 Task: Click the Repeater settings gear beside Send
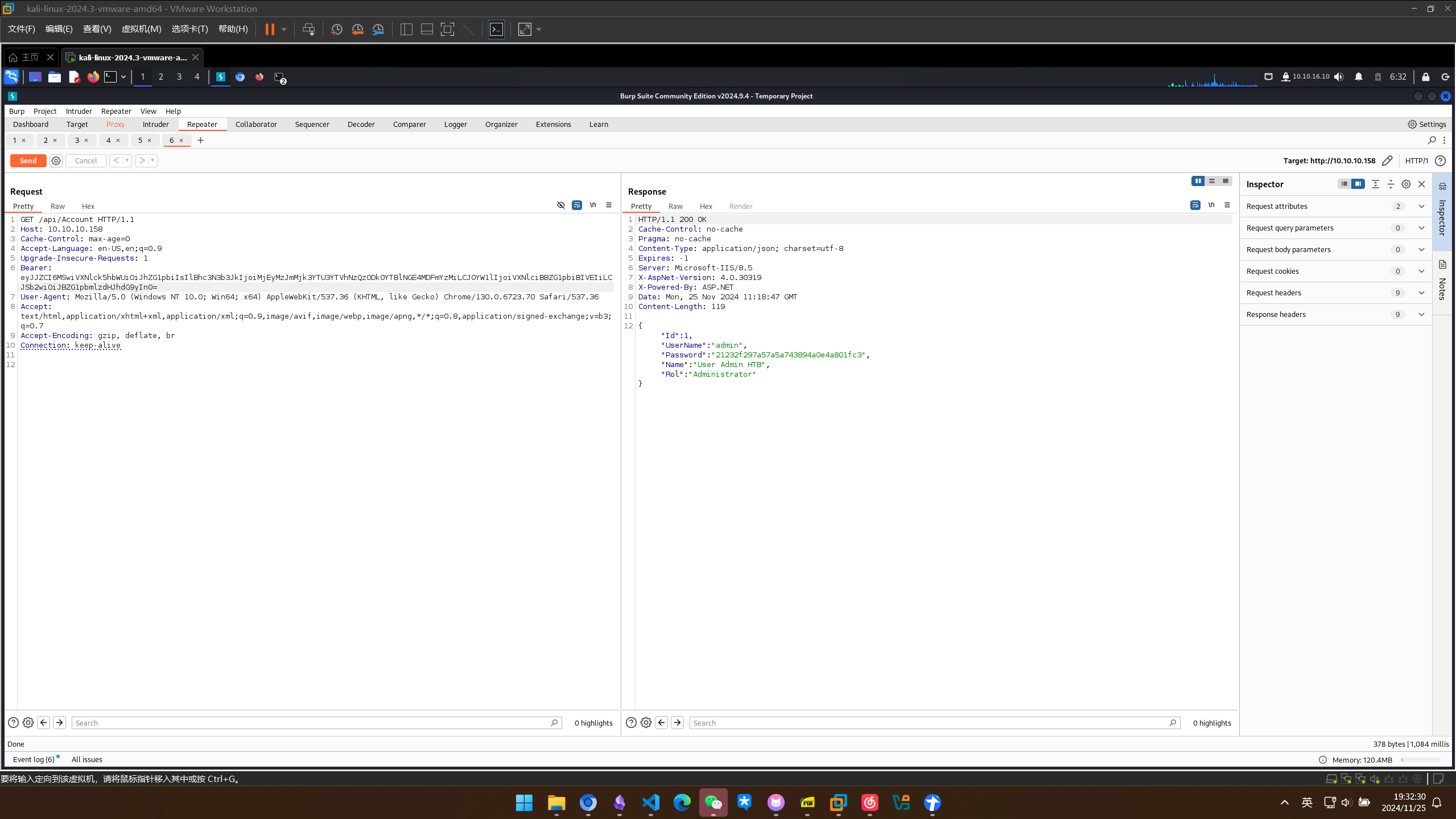pos(56,160)
